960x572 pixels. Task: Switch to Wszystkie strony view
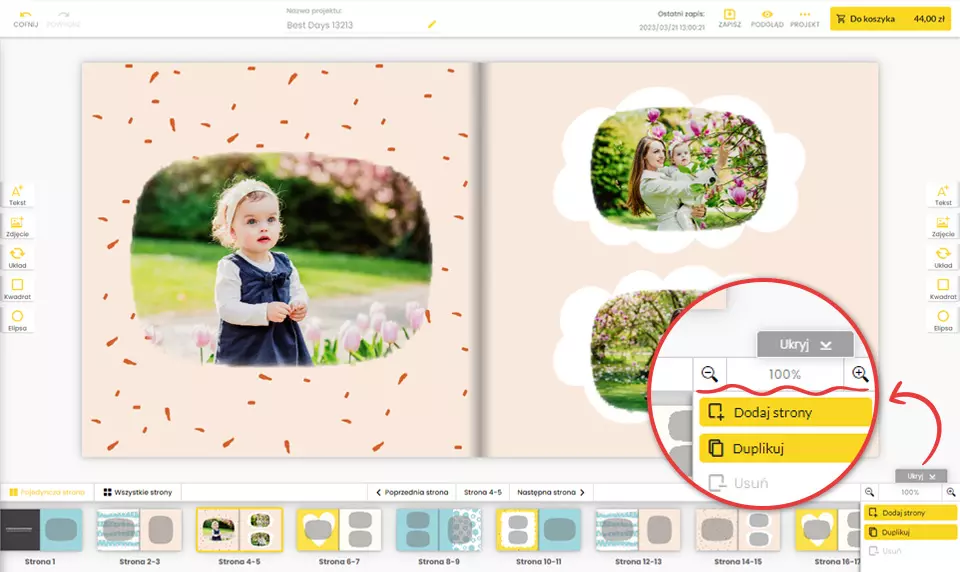138,492
